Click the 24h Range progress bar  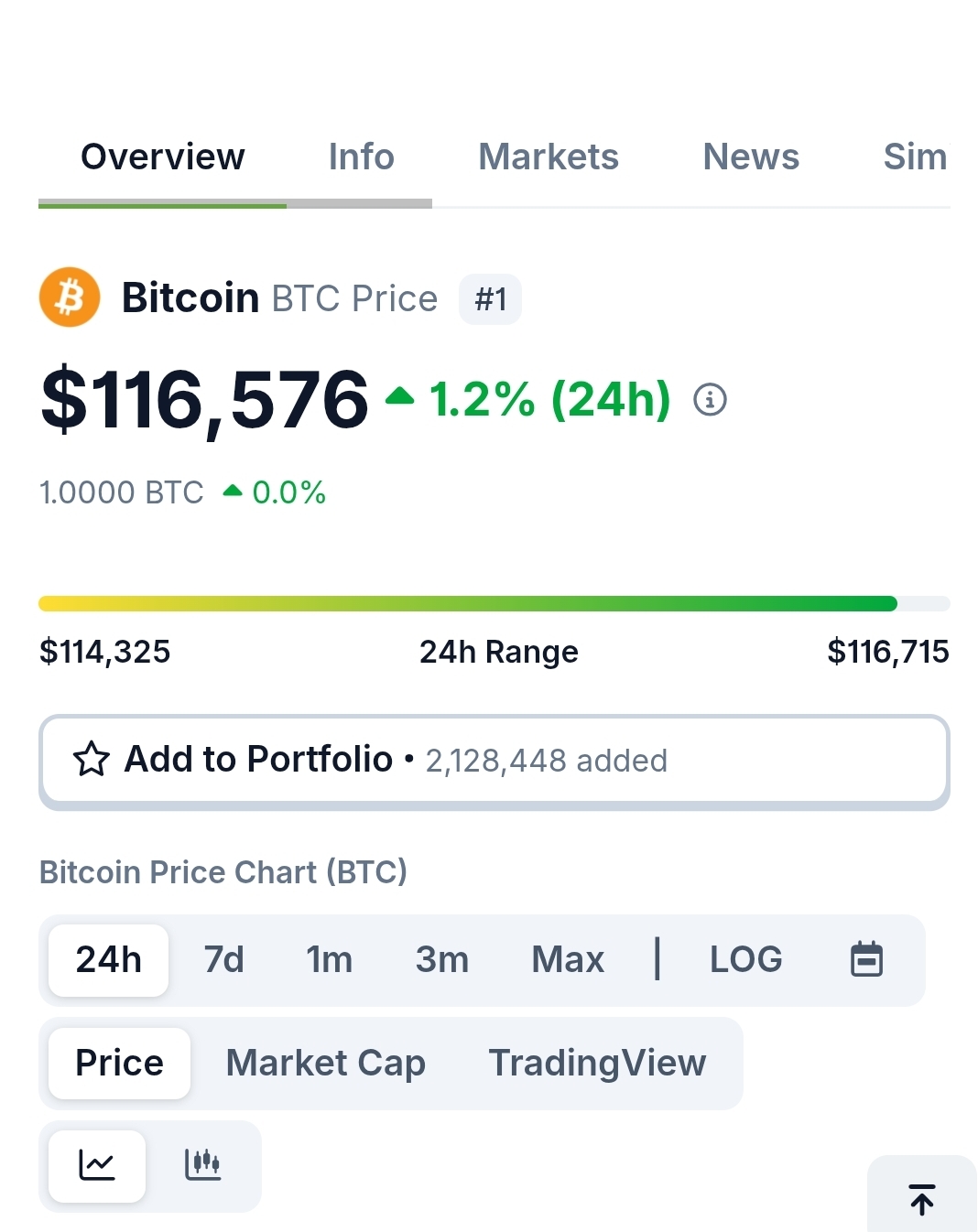(x=494, y=603)
